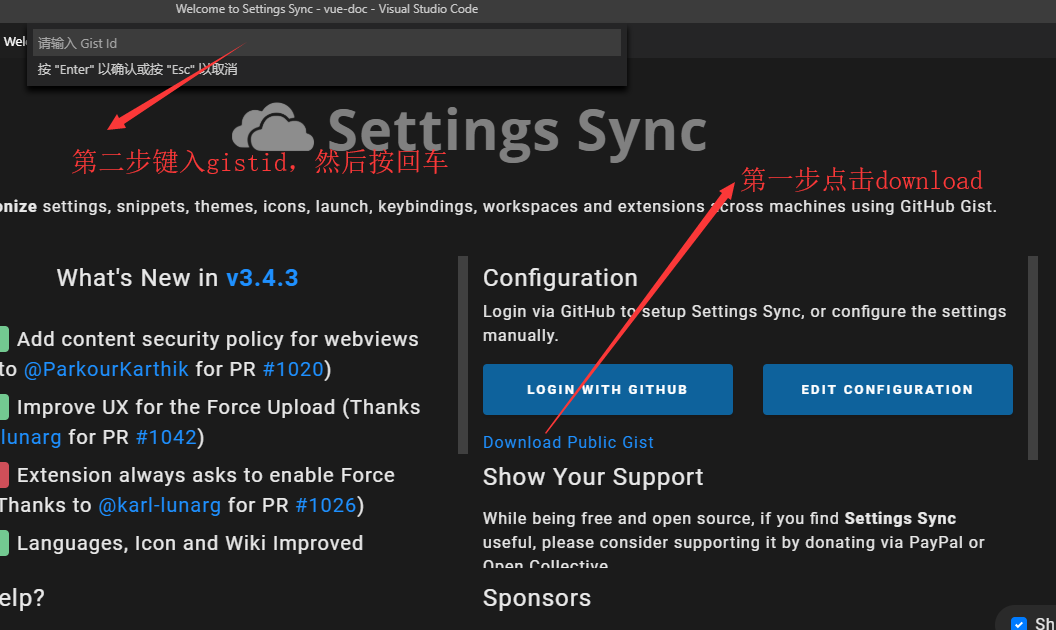Click the Settings Sync cloud logo
The height and width of the screenshot is (630, 1056).
click(x=273, y=128)
